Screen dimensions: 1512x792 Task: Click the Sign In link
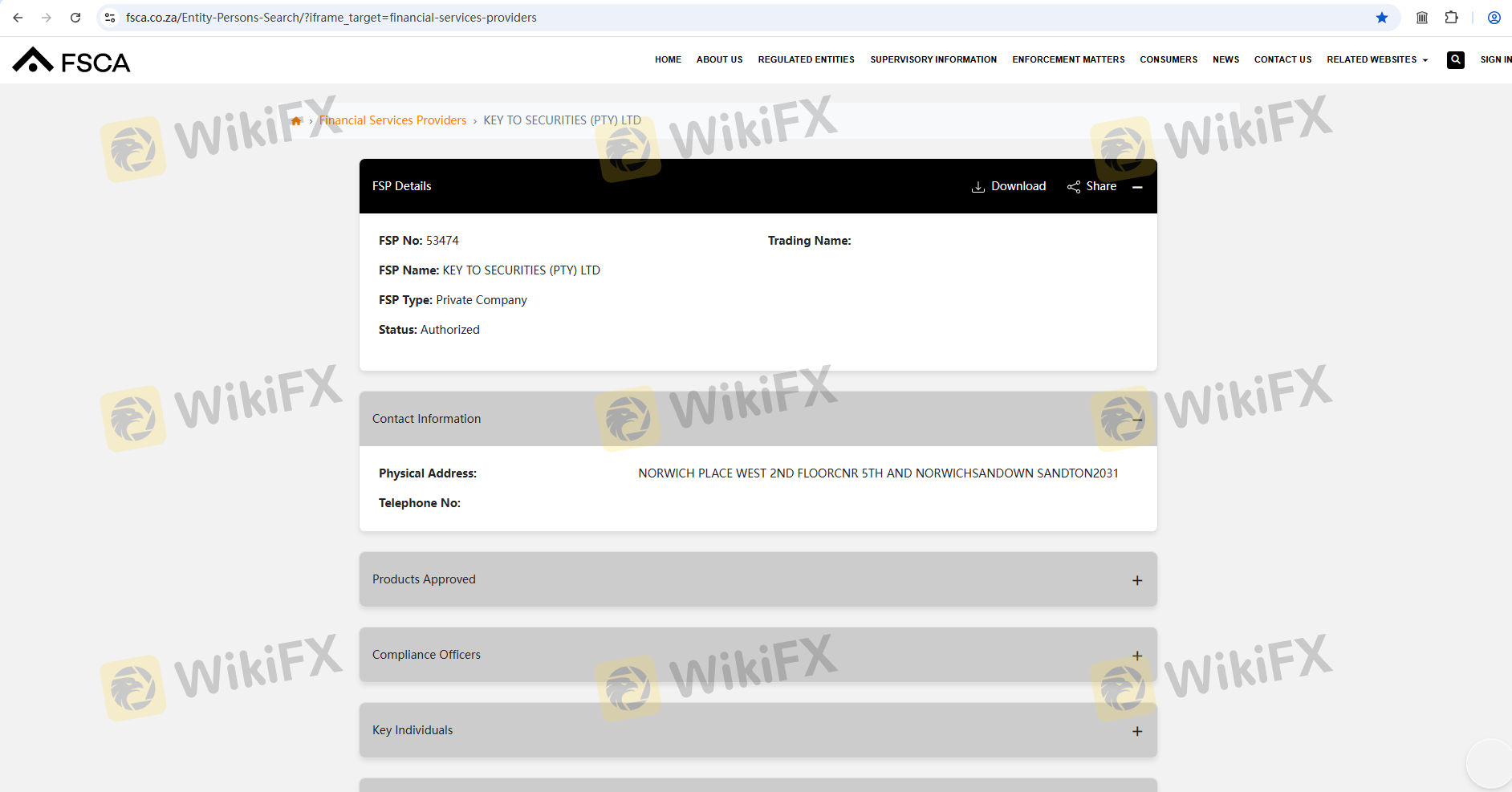pos(1496,59)
